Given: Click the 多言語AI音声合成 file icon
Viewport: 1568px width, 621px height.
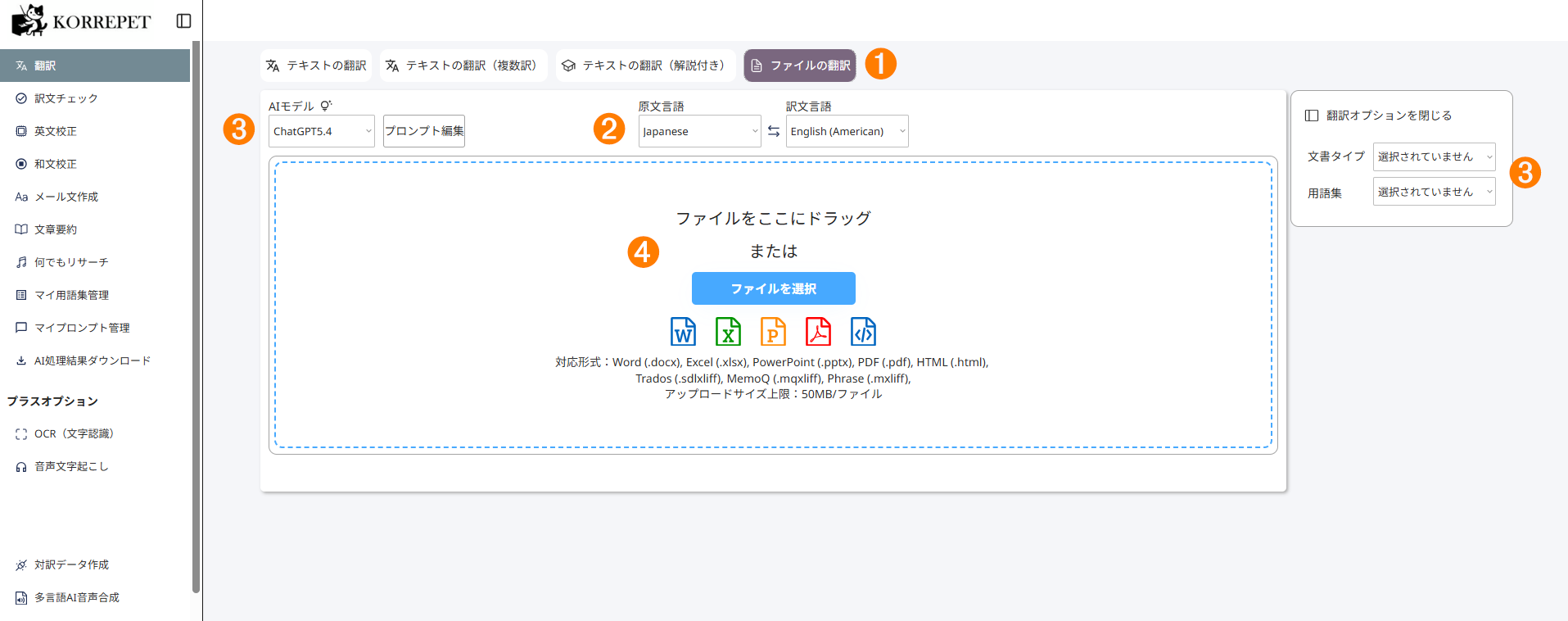Looking at the screenshot, I should pyautogui.click(x=21, y=598).
